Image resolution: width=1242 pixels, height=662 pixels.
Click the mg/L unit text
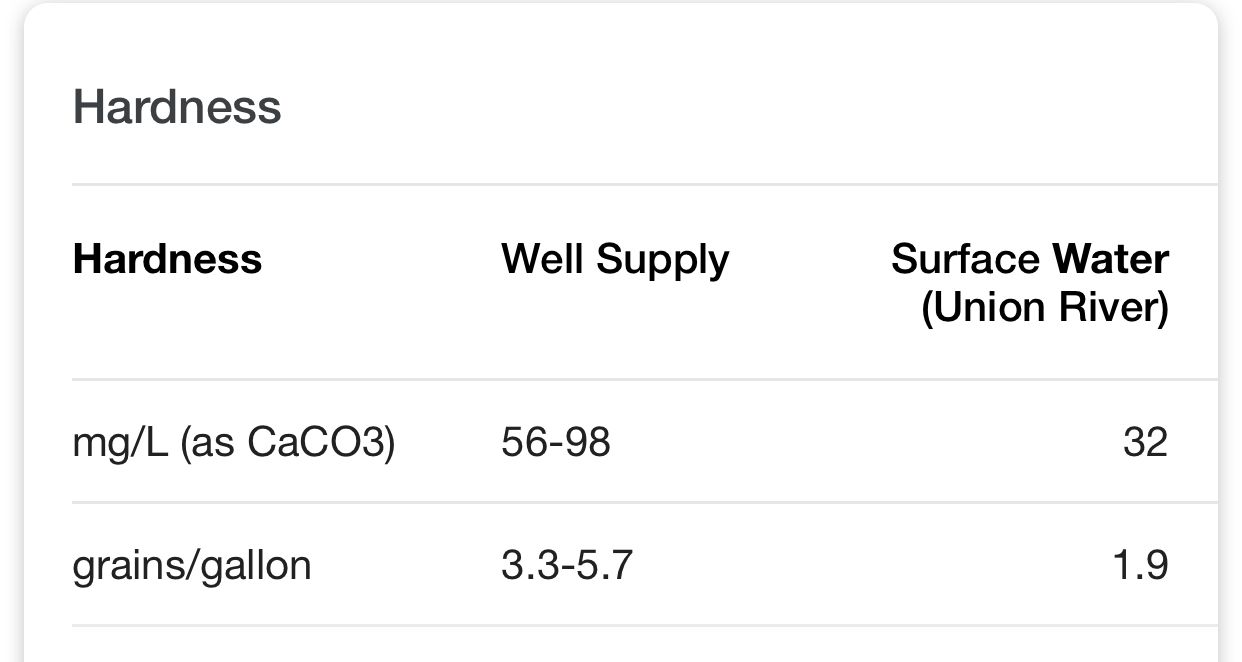click(x=121, y=441)
